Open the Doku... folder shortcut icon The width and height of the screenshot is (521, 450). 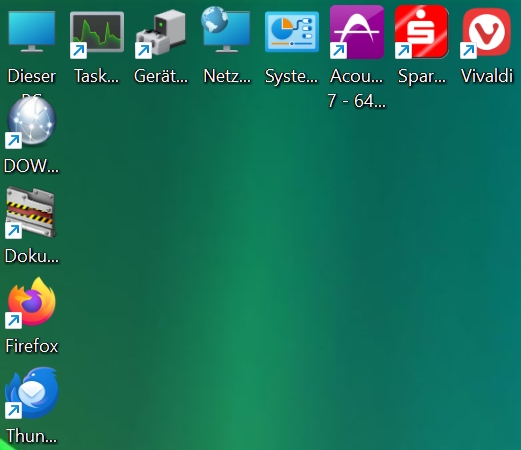coord(31,213)
